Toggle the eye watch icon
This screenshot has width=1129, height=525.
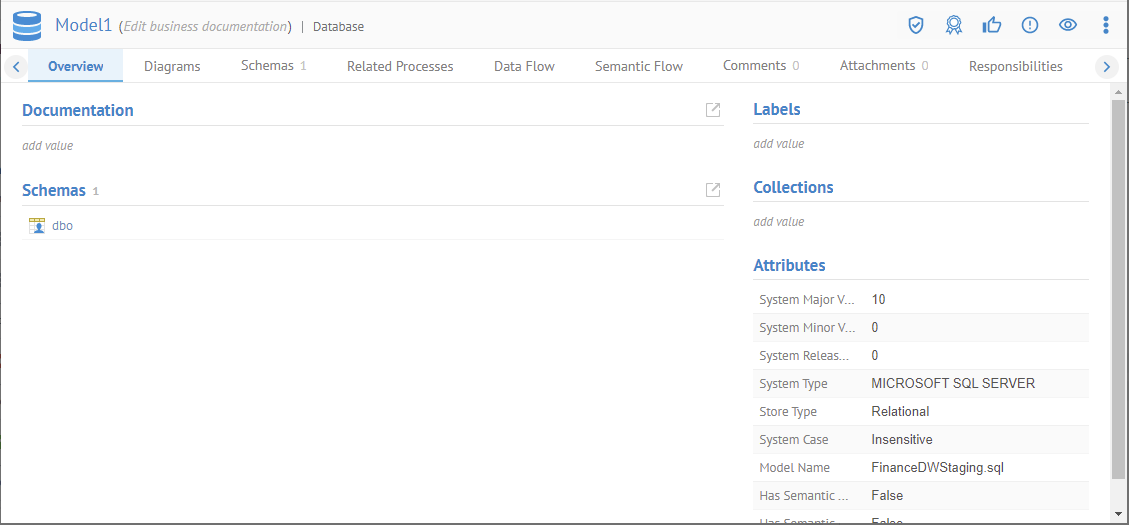click(1068, 25)
